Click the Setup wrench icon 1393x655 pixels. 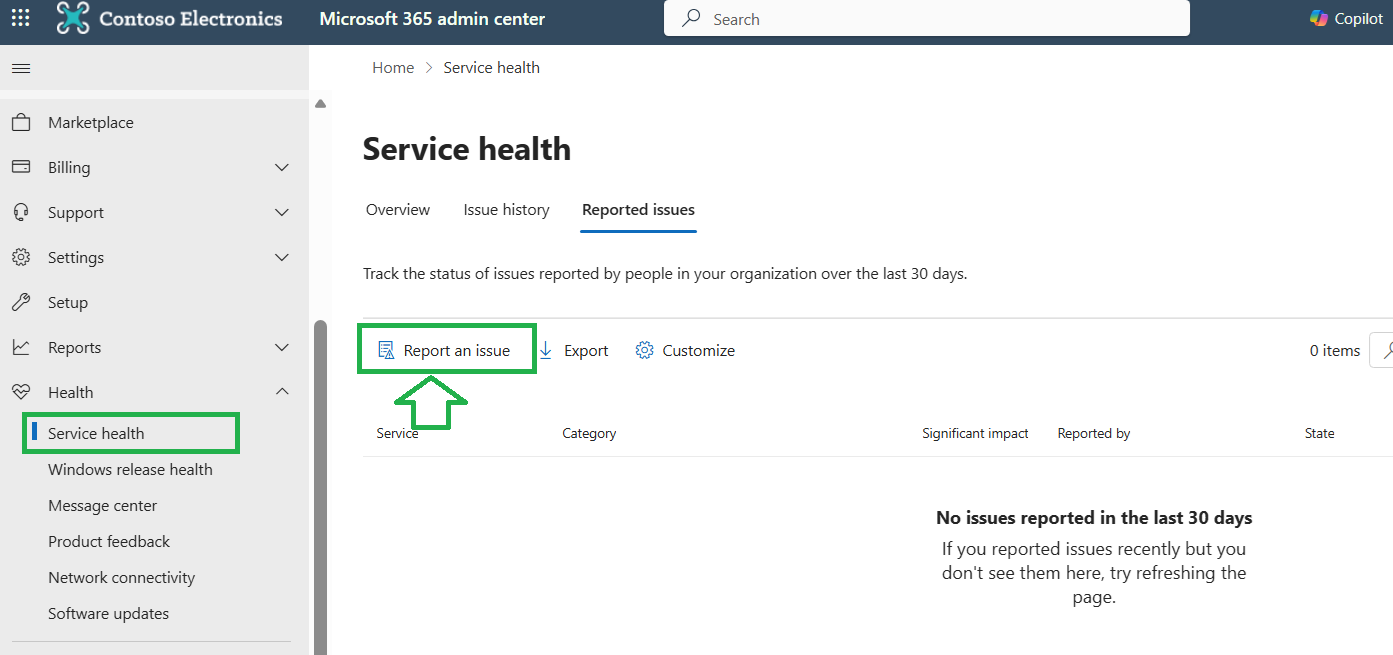click(x=21, y=302)
